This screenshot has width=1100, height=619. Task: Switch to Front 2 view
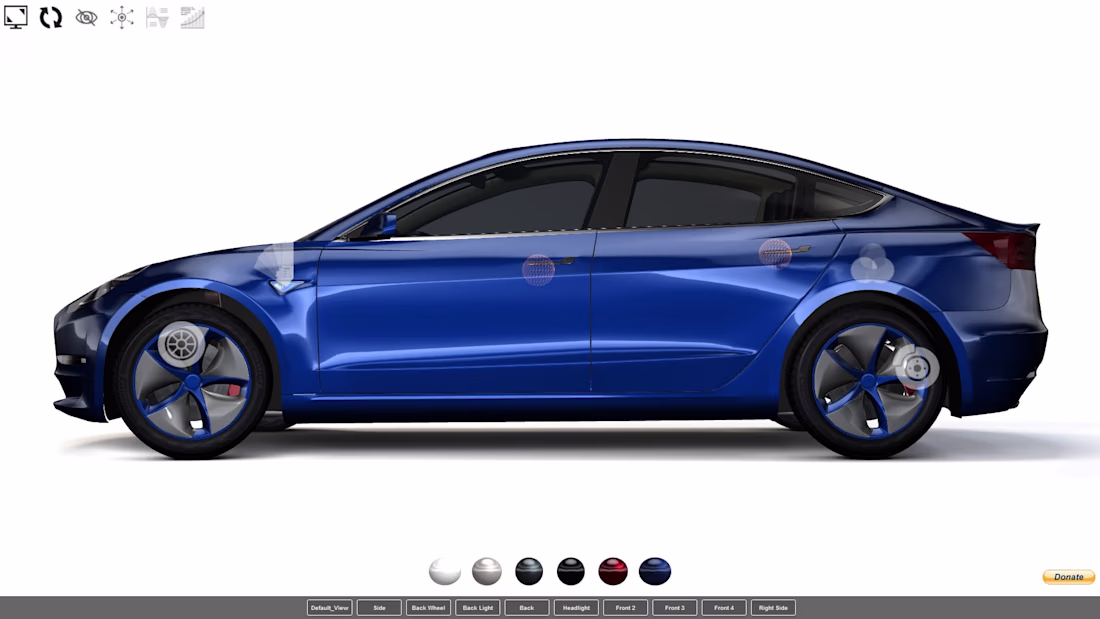625,608
